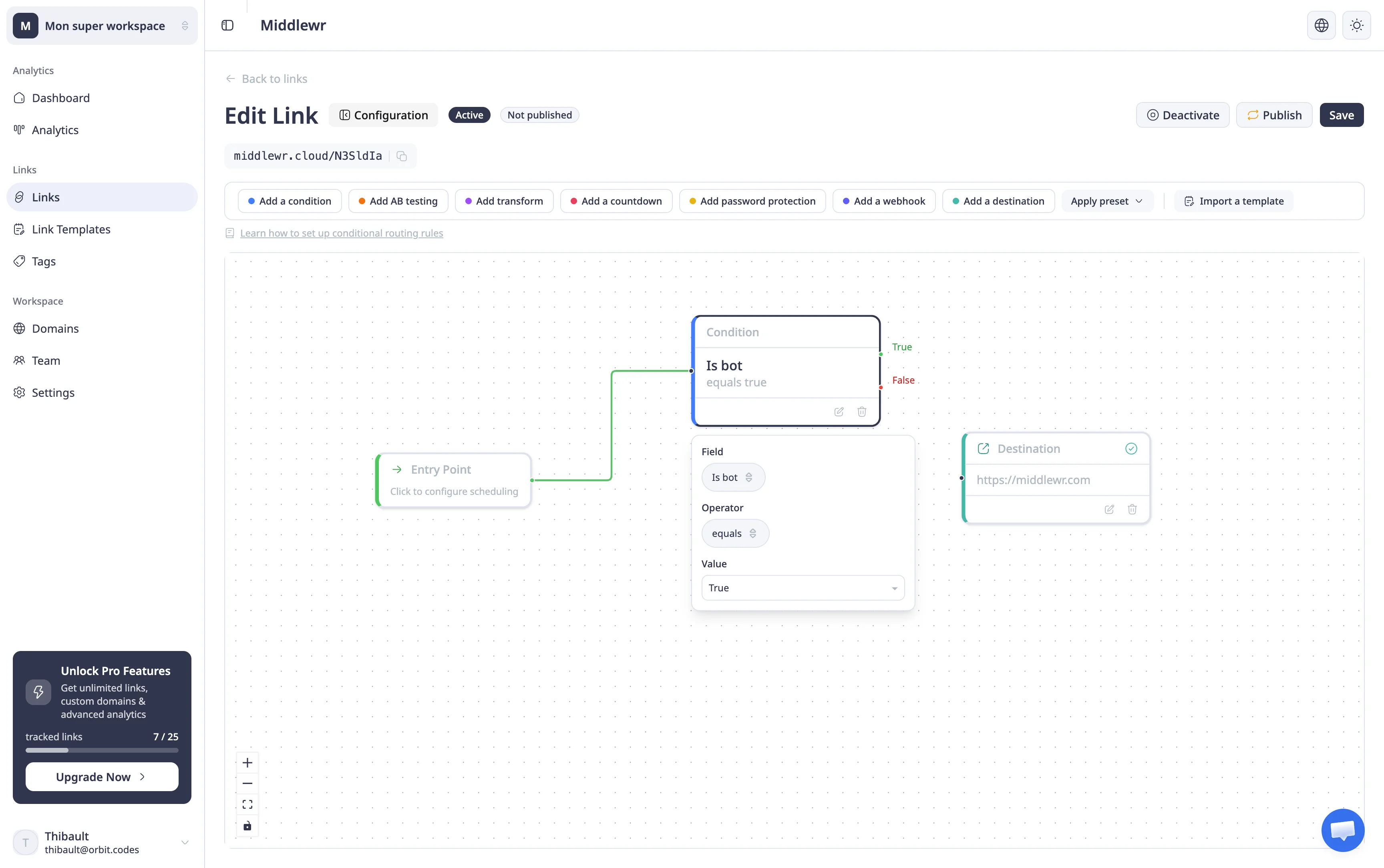
Task: Open the Apply preset dropdown
Action: [x=1107, y=201]
